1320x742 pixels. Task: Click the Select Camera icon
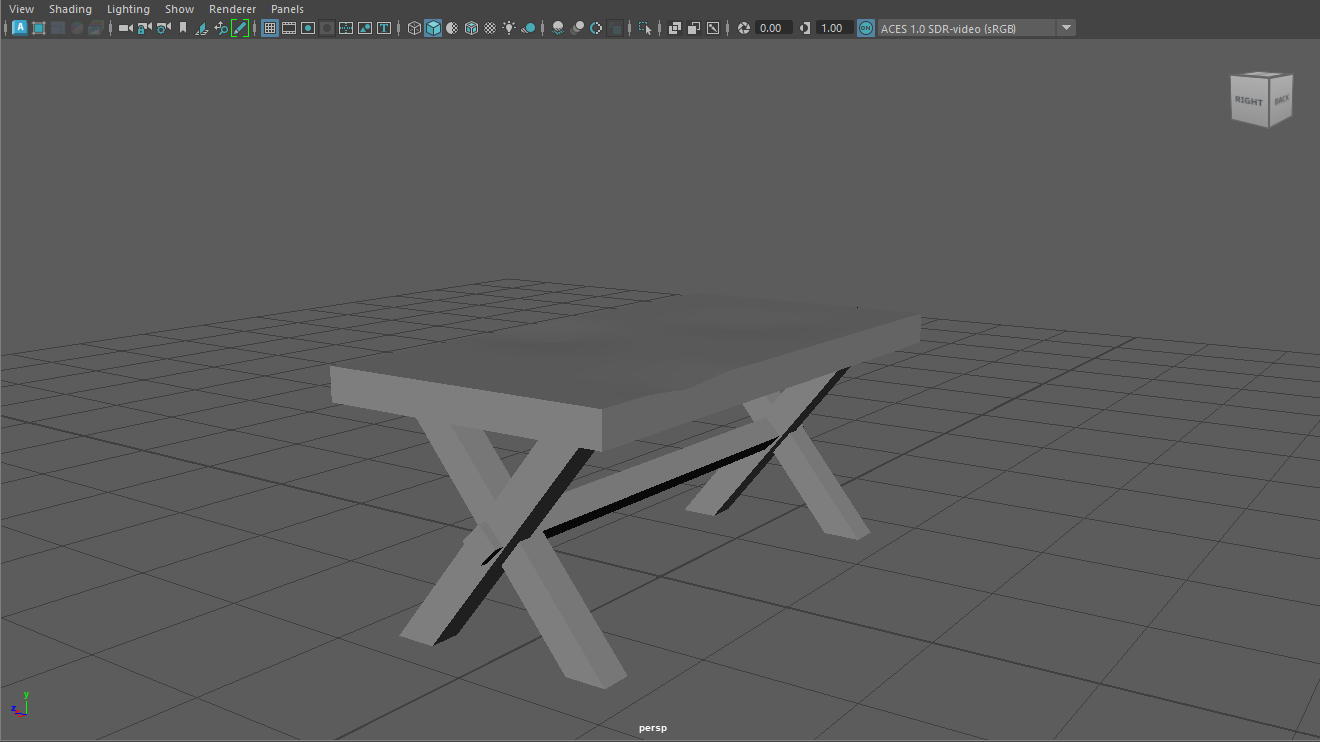125,28
